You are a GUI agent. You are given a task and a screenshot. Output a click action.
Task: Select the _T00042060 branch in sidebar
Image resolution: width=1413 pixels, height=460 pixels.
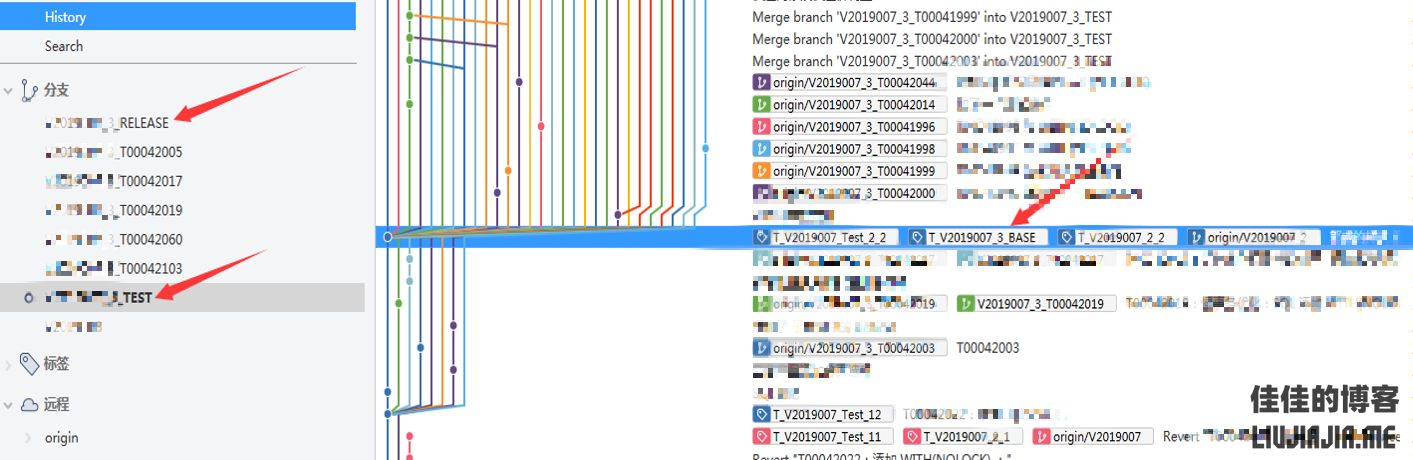pos(114,240)
